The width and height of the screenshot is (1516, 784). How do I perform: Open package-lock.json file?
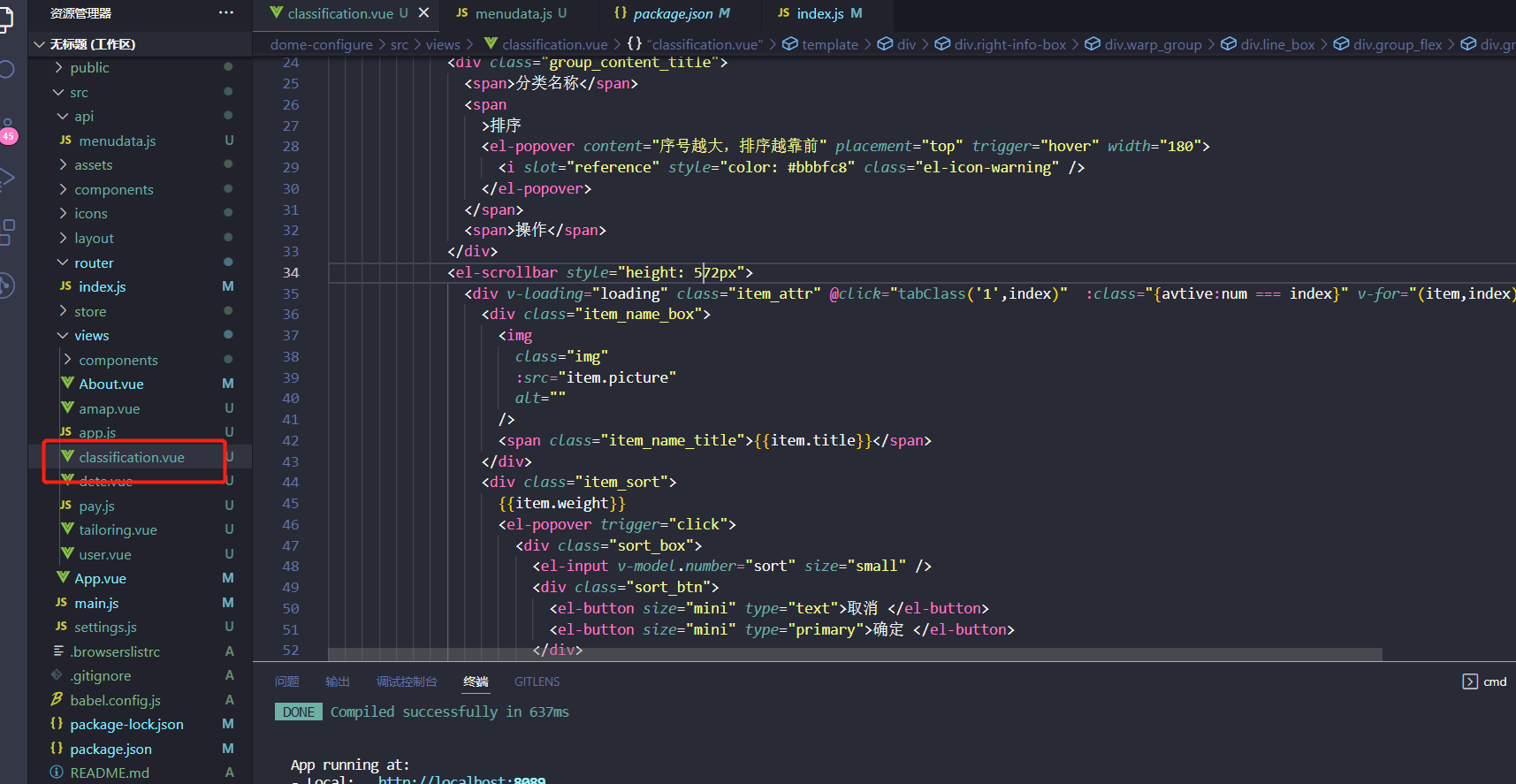pos(126,724)
